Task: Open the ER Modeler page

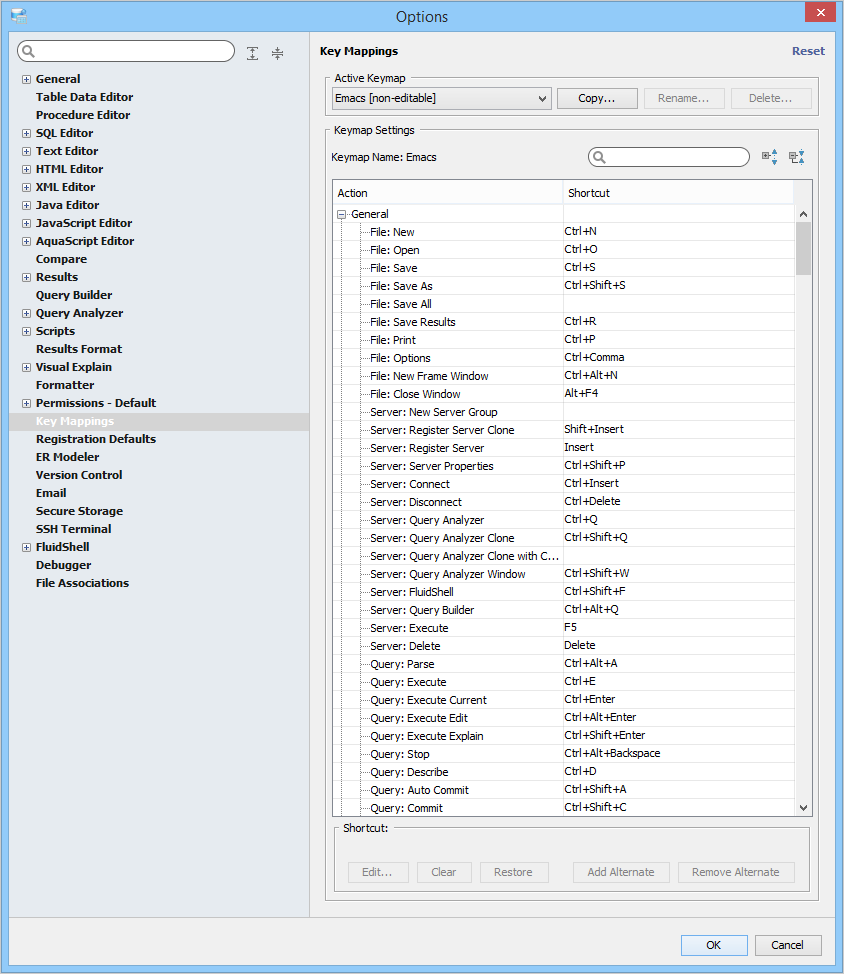Action: [68, 457]
